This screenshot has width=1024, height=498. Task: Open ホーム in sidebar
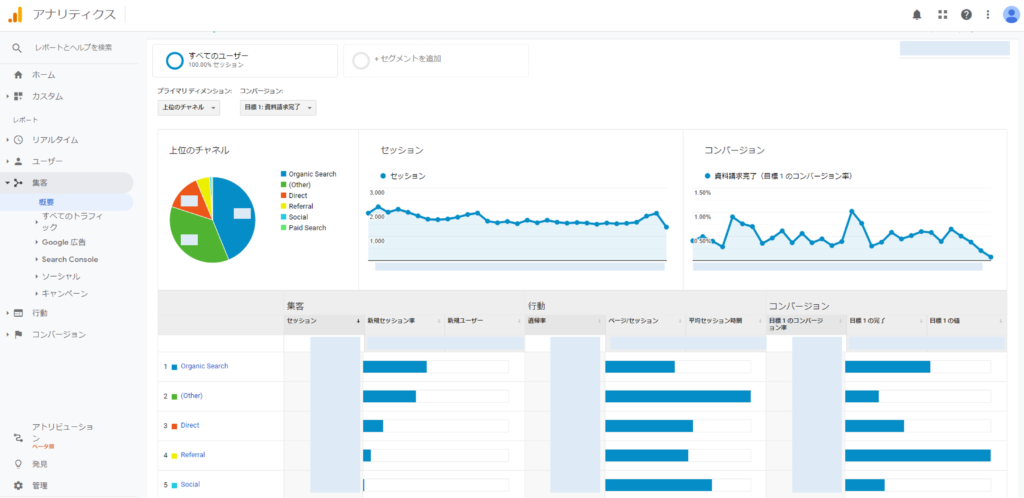[x=44, y=75]
